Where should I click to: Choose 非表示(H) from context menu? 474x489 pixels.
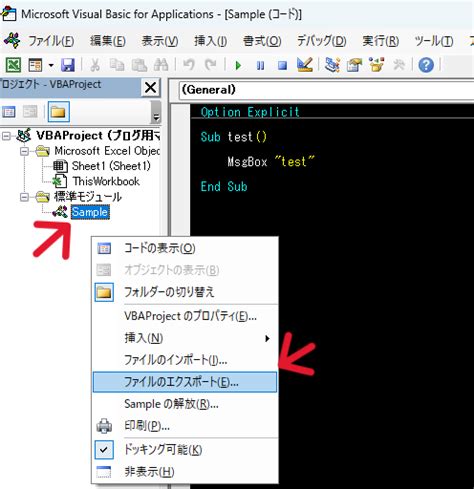coord(185,472)
